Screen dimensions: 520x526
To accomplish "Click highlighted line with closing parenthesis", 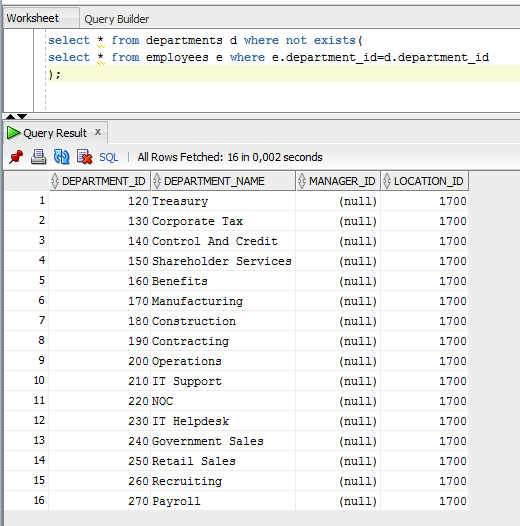I will [283, 74].
